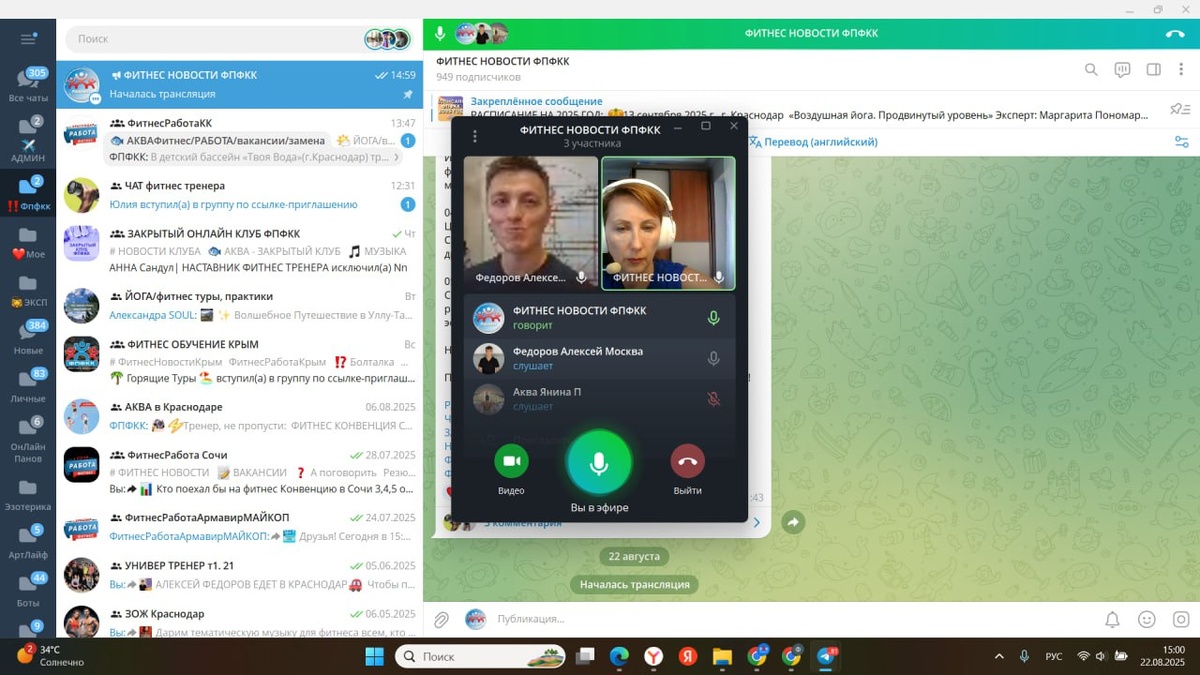Screen dimensions: 1200x675
Task: Open File Explorer from the taskbar
Action: tap(722, 657)
